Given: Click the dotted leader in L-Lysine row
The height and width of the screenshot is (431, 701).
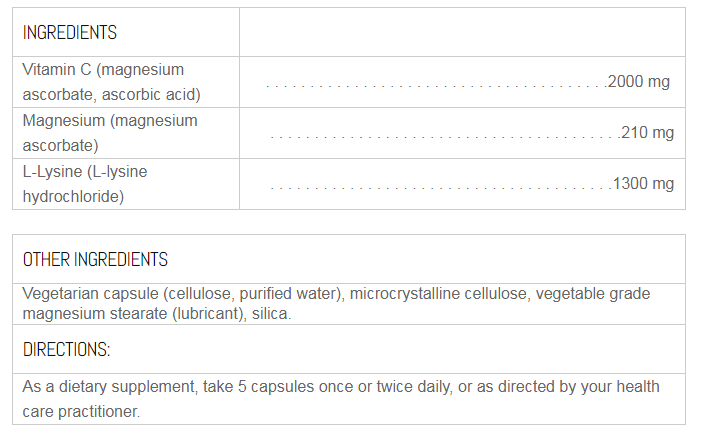Looking at the screenshot, I should [x=440, y=187].
